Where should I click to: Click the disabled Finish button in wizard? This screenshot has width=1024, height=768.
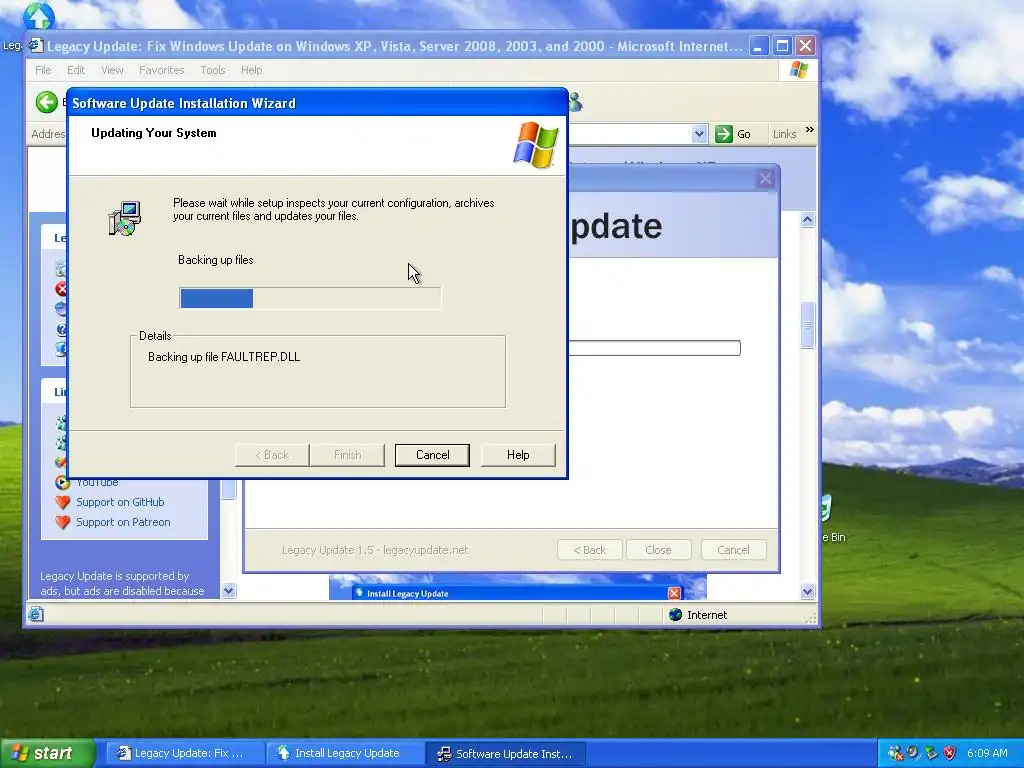(347, 455)
